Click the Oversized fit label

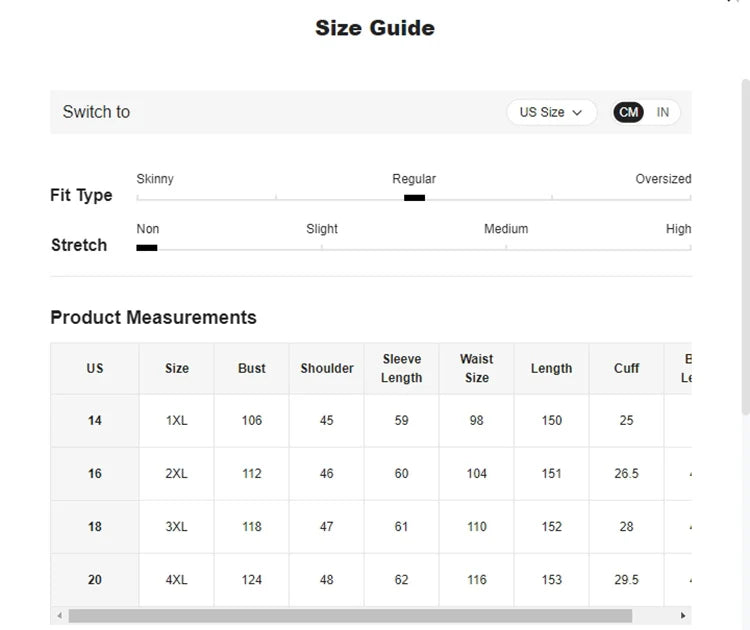point(663,179)
